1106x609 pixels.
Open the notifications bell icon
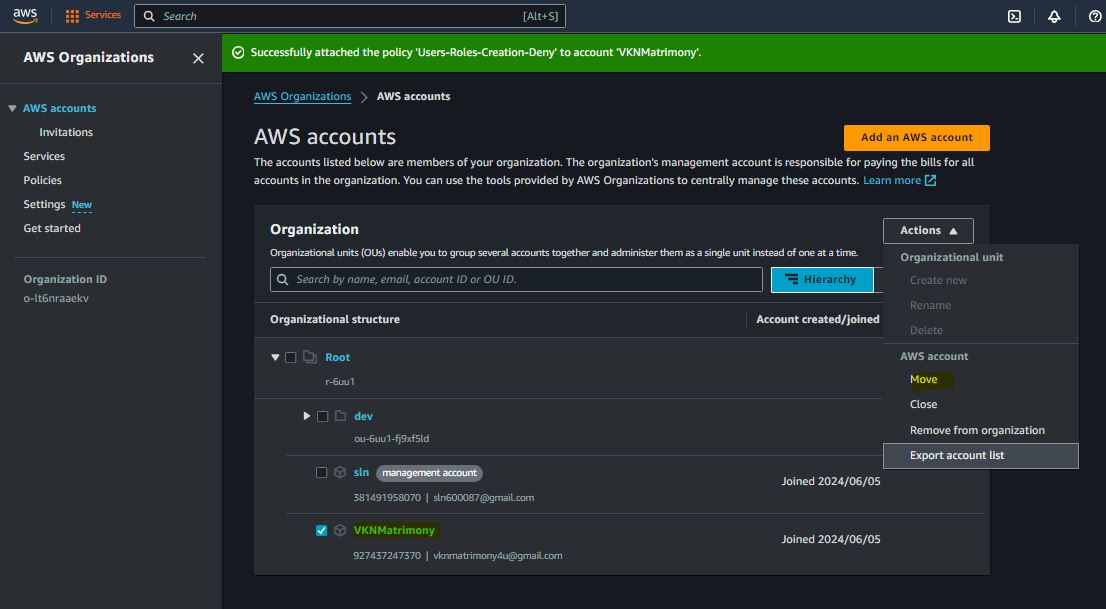tap(1054, 16)
